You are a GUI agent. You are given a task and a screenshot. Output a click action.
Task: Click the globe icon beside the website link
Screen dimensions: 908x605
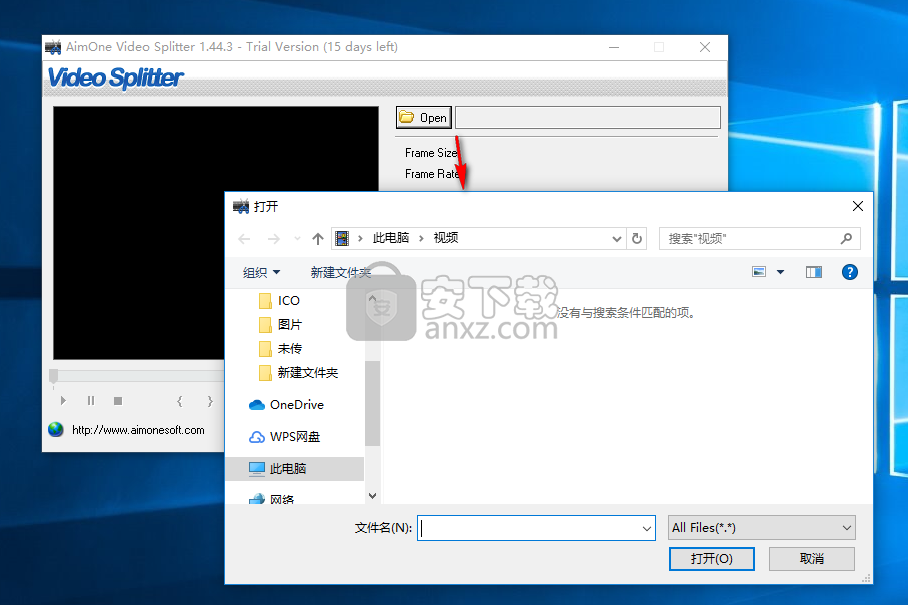[56, 429]
